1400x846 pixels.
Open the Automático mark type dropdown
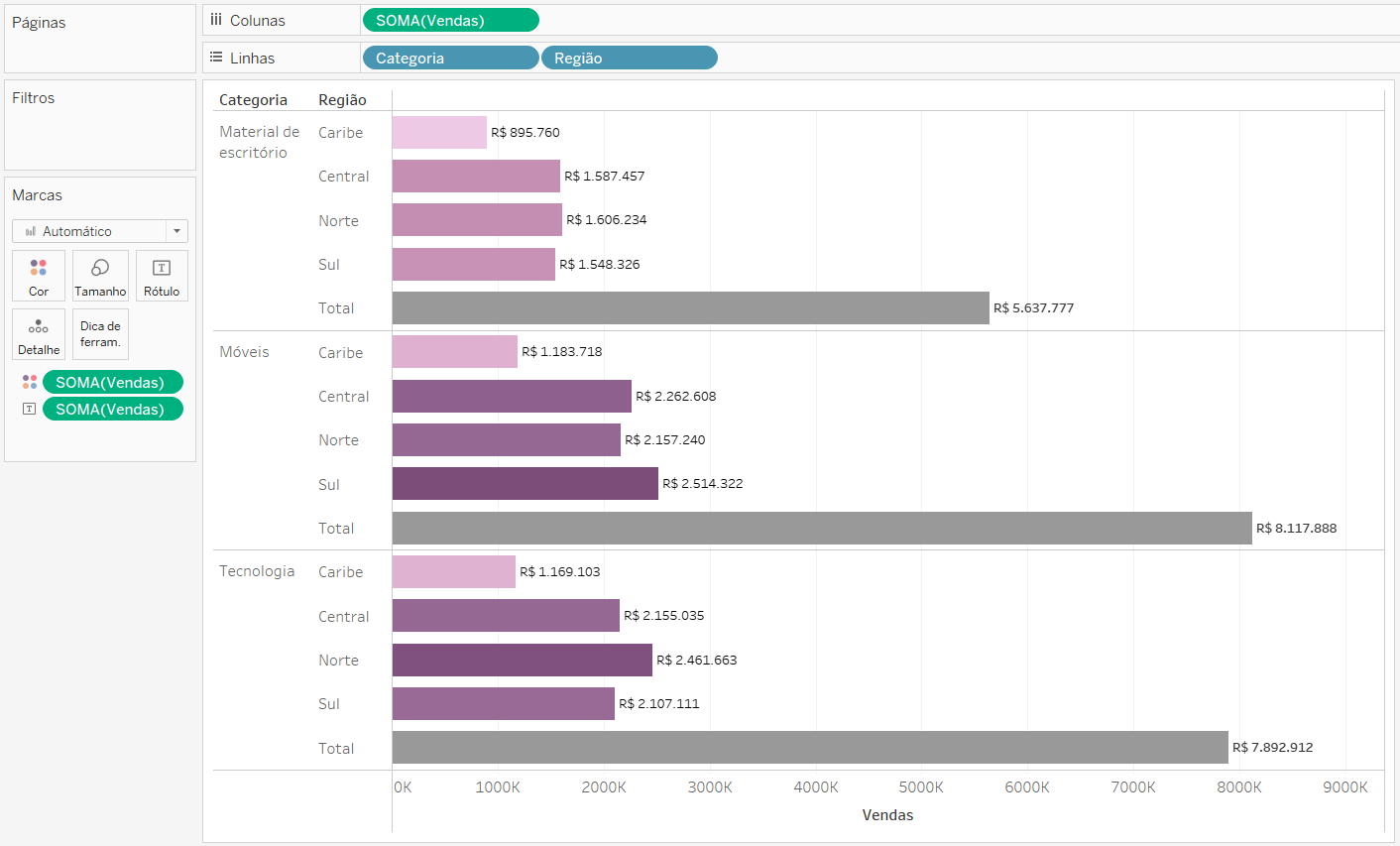tap(176, 231)
